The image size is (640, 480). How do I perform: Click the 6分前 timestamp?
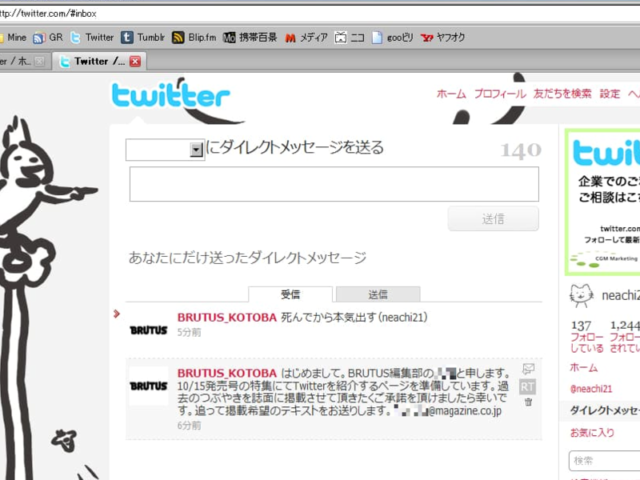pyautogui.click(x=189, y=425)
